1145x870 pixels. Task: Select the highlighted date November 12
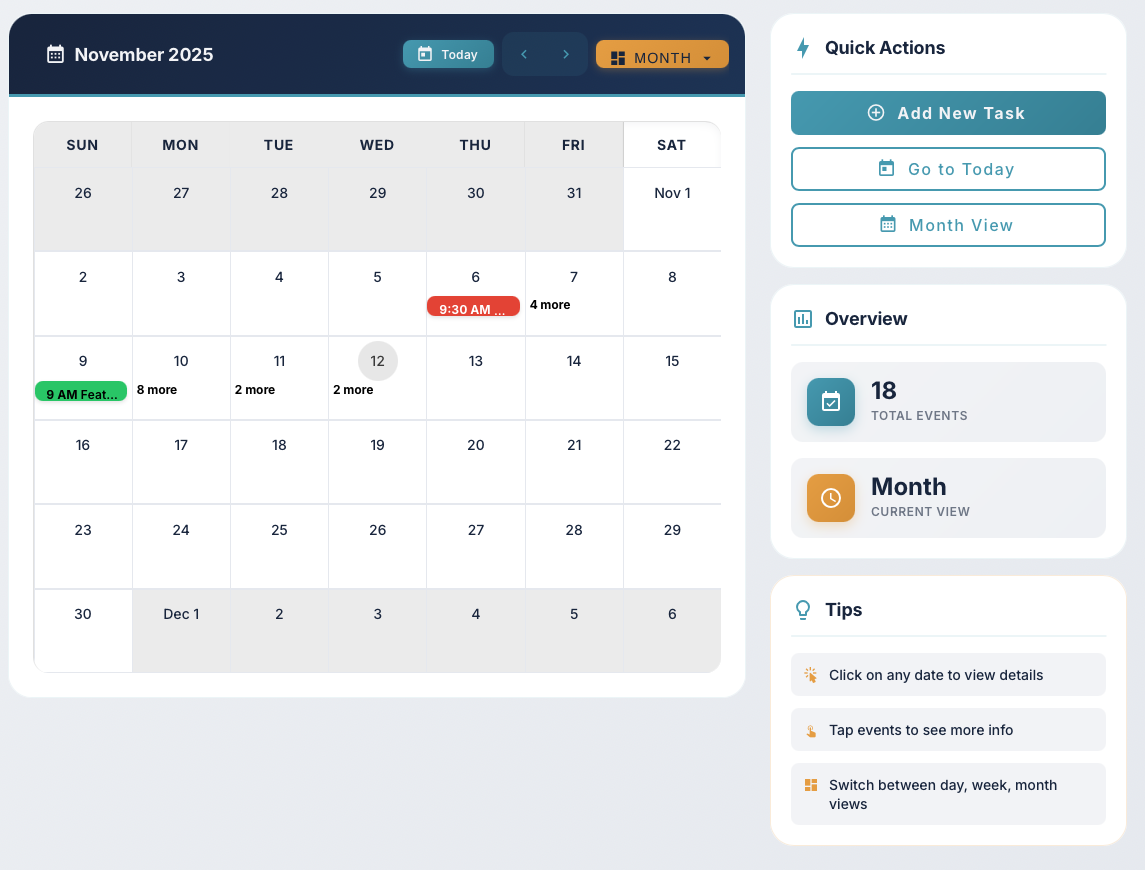point(378,361)
